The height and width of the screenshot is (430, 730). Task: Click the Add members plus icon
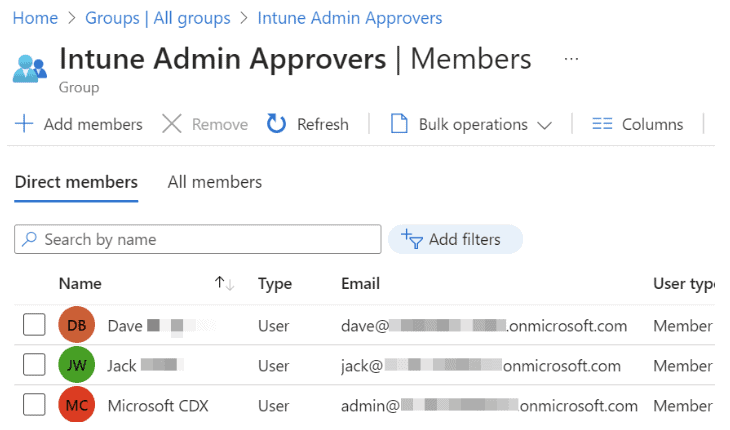[23, 124]
